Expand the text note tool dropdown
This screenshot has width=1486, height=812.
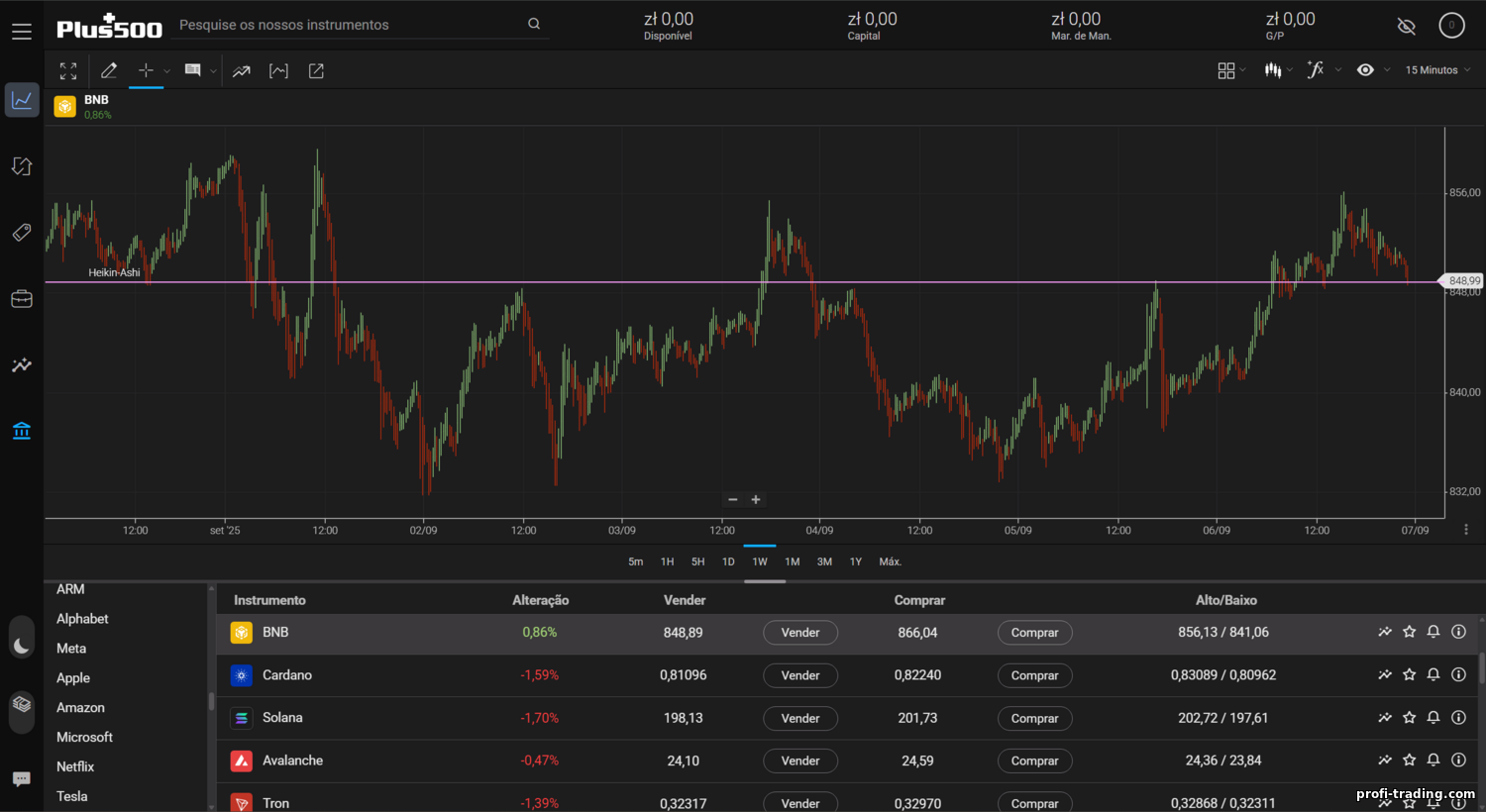212,70
